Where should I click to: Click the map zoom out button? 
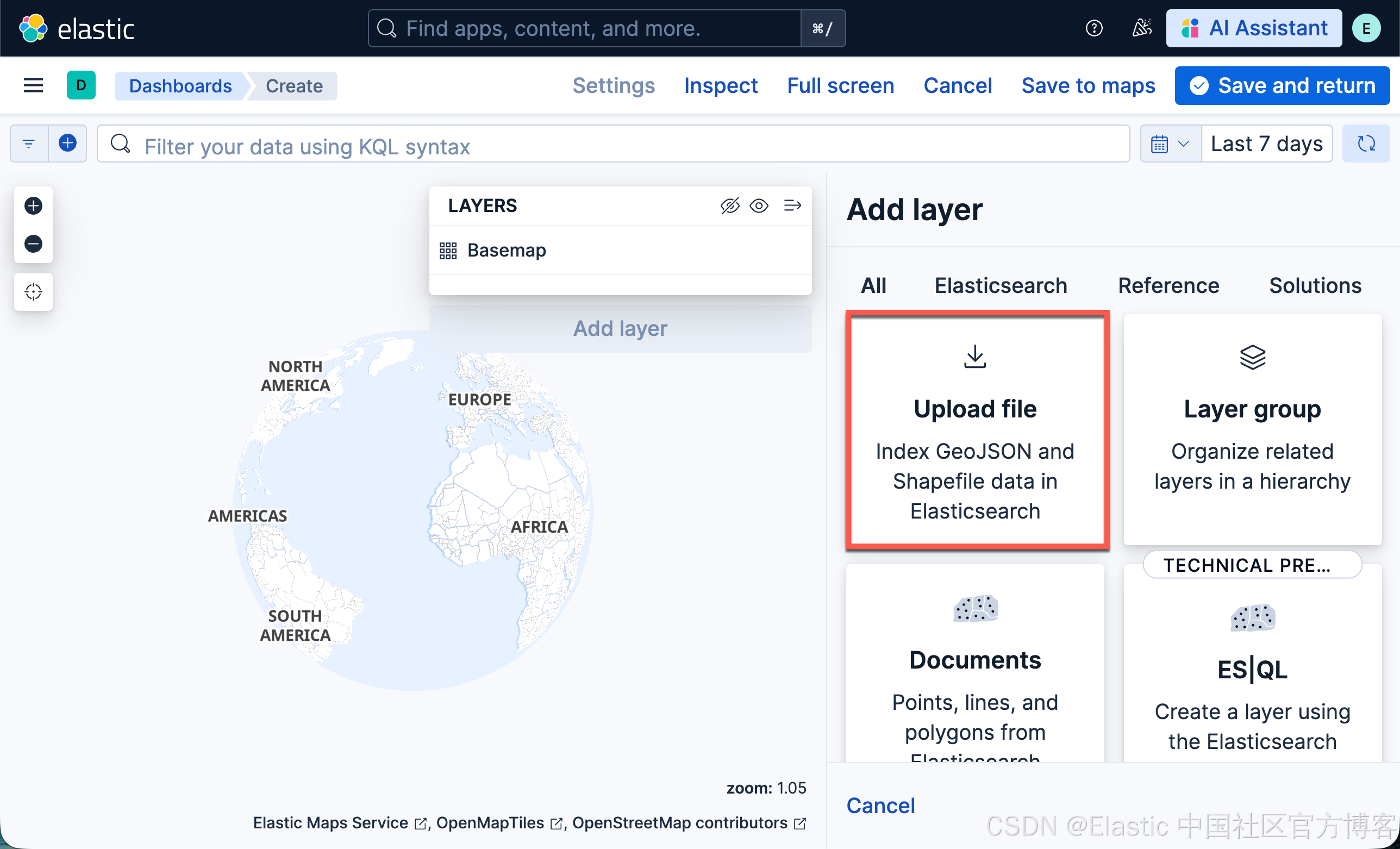(33, 244)
